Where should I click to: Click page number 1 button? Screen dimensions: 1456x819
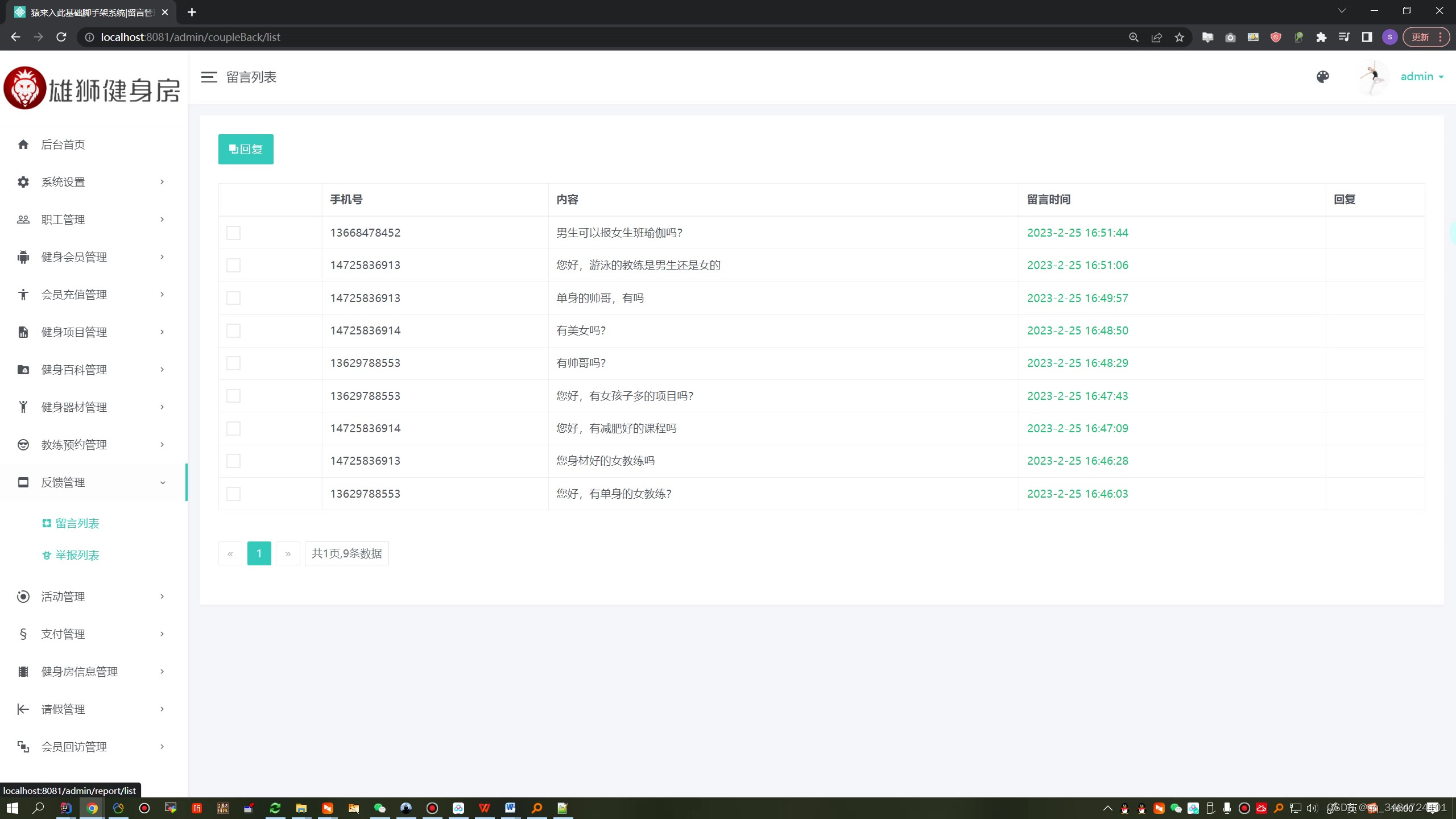[x=259, y=553]
